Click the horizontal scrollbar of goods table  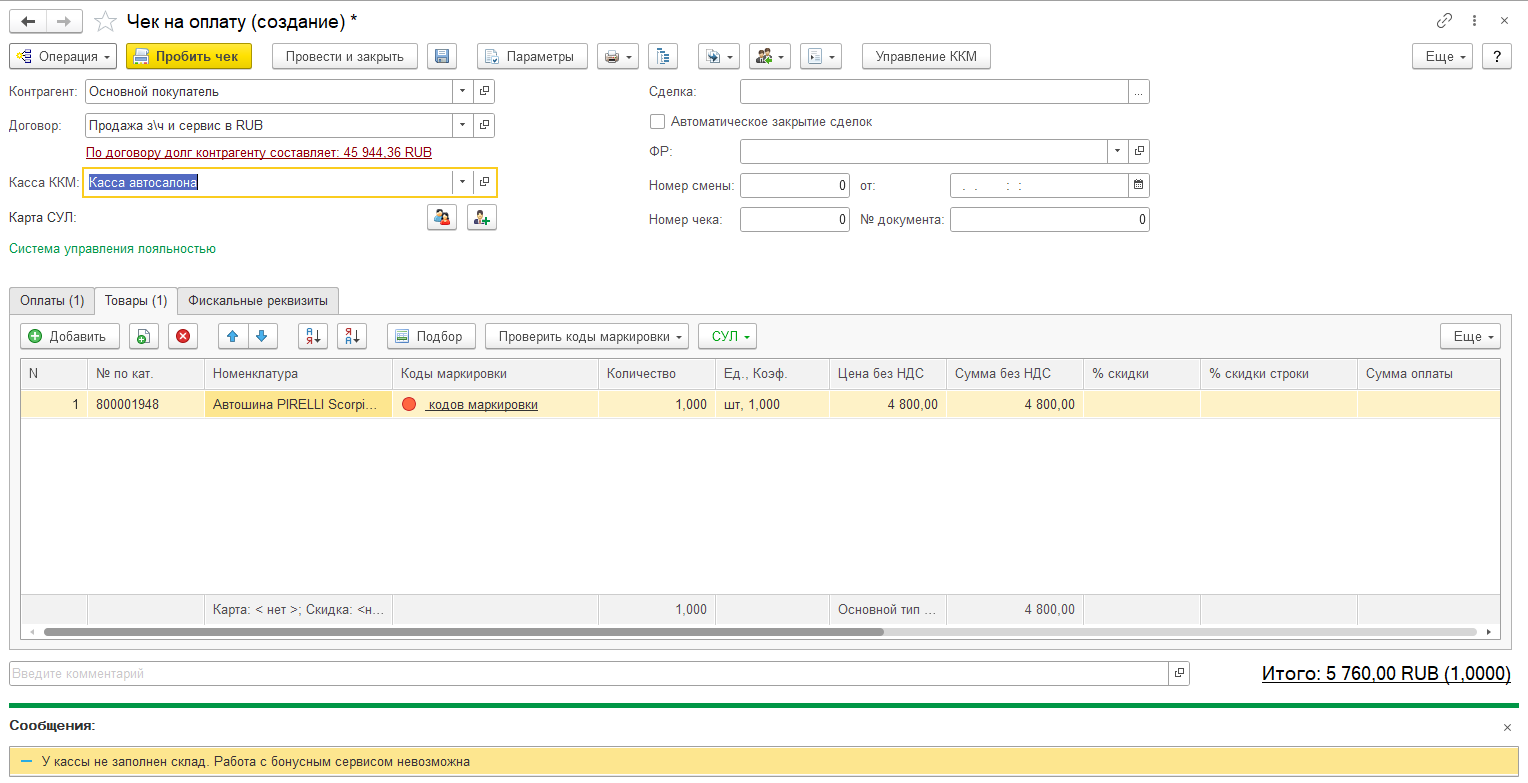coord(463,632)
